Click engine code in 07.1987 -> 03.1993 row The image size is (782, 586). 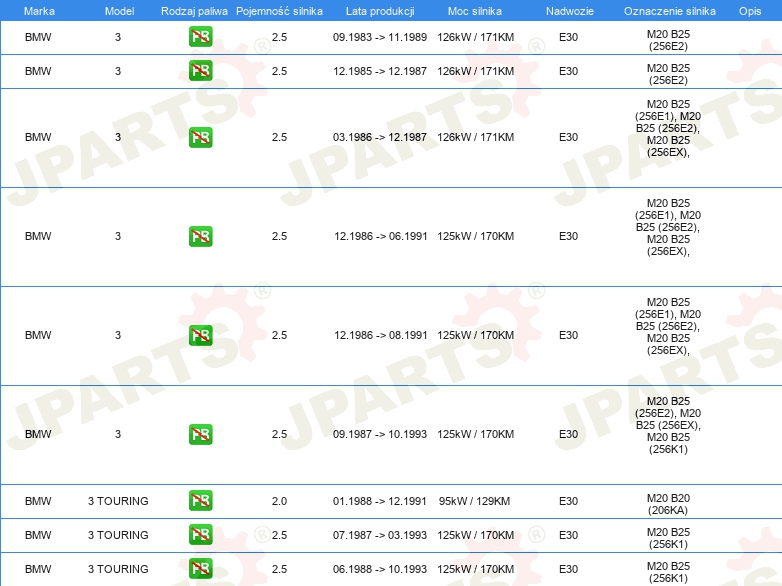pyautogui.click(x=668, y=538)
